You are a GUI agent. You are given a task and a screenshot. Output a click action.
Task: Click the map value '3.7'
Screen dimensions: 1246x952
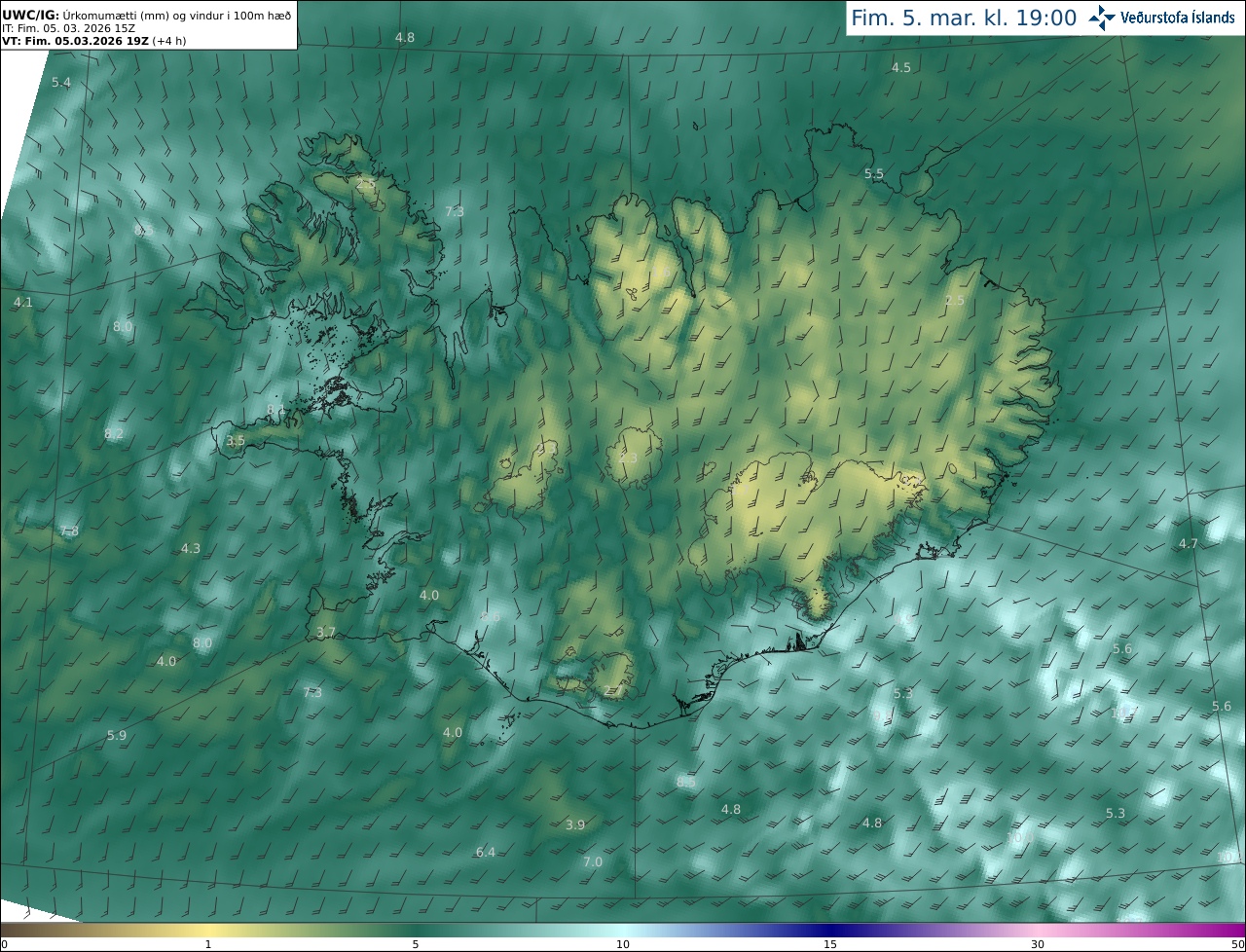[x=326, y=632]
